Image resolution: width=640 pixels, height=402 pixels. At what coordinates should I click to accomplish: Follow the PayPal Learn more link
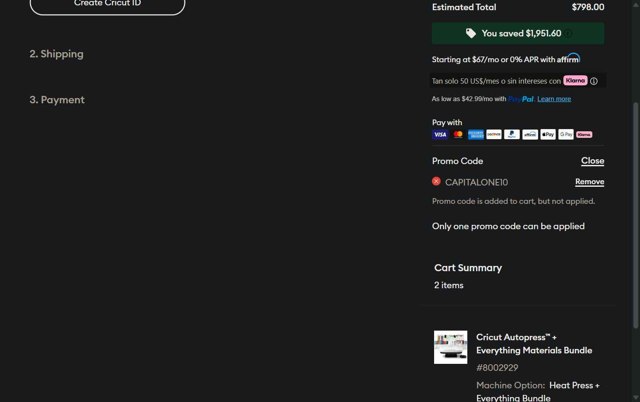554,99
